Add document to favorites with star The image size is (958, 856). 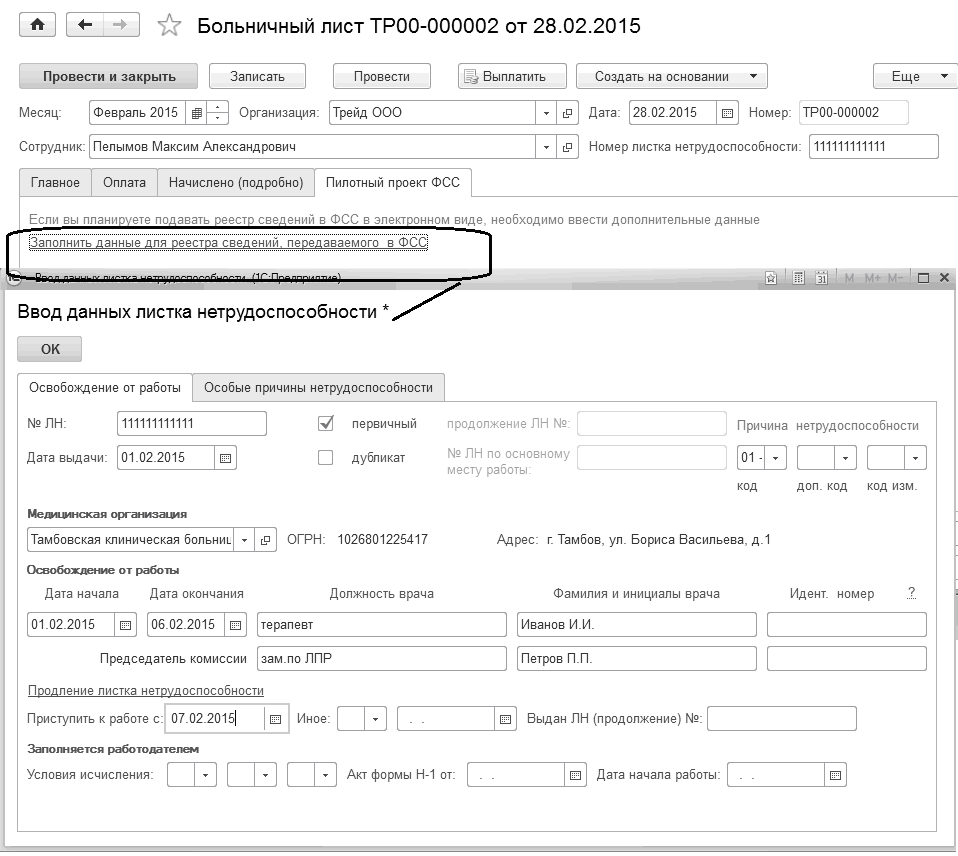click(x=169, y=26)
